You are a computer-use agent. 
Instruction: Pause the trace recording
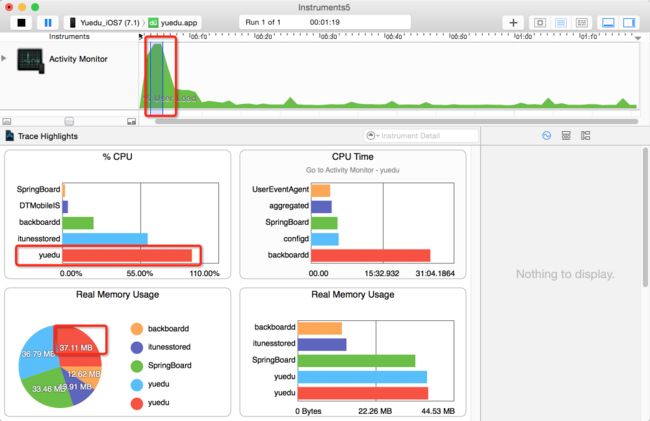[x=48, y=22]
